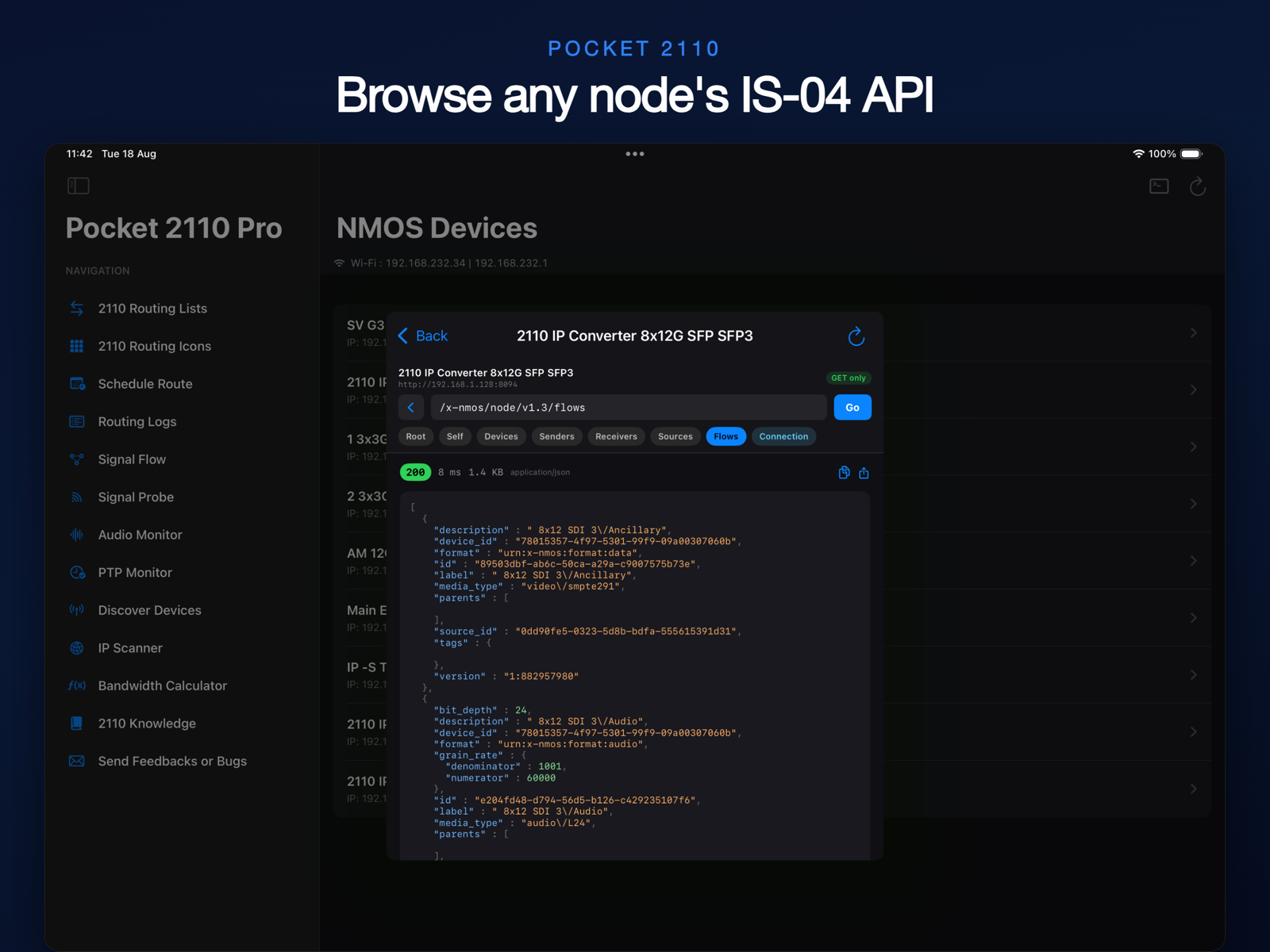Check the Wi-Fi status icon in status bar
1270x952 pixels.
pos(1138,154)
